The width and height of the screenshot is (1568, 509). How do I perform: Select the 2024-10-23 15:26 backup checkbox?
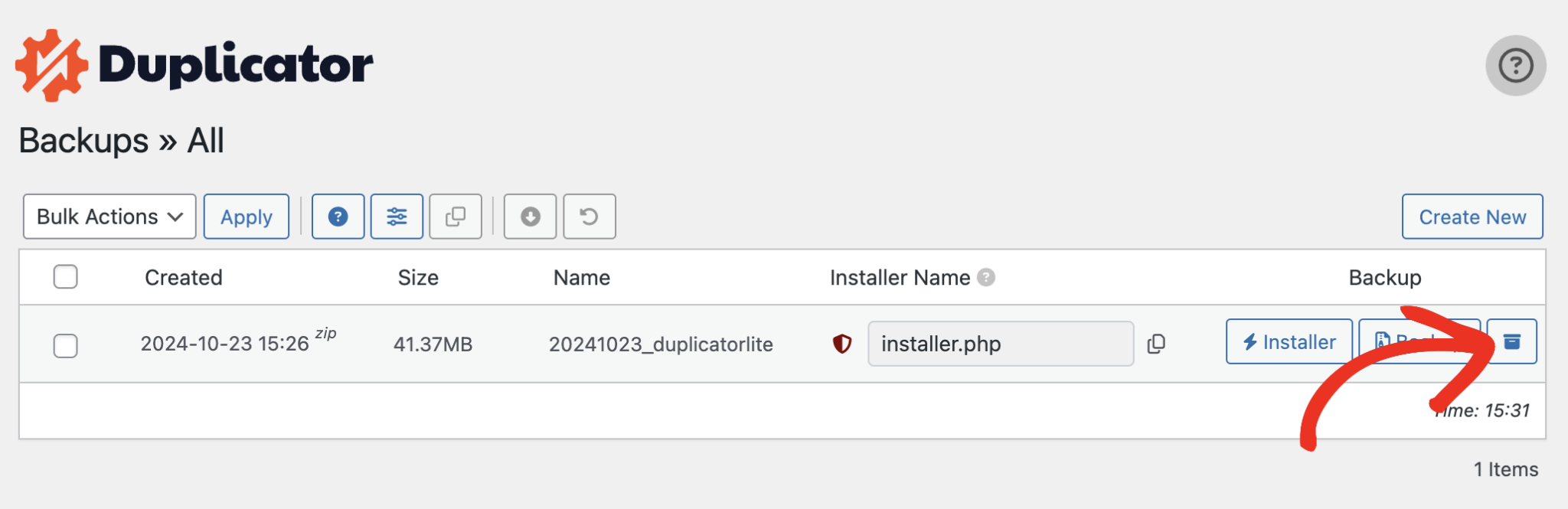(66, 345)
